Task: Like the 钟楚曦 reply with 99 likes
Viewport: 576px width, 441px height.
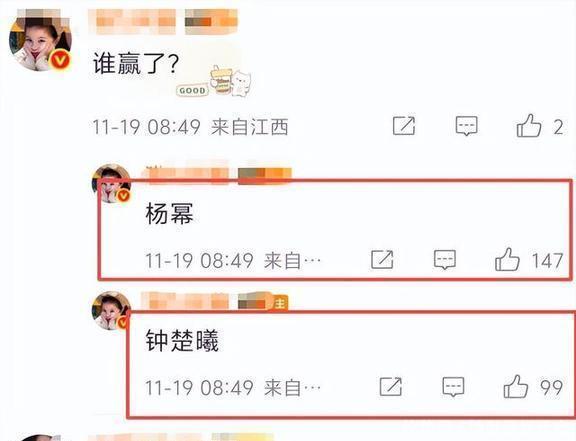Action: pyautogui.click(x=516, y=387)
